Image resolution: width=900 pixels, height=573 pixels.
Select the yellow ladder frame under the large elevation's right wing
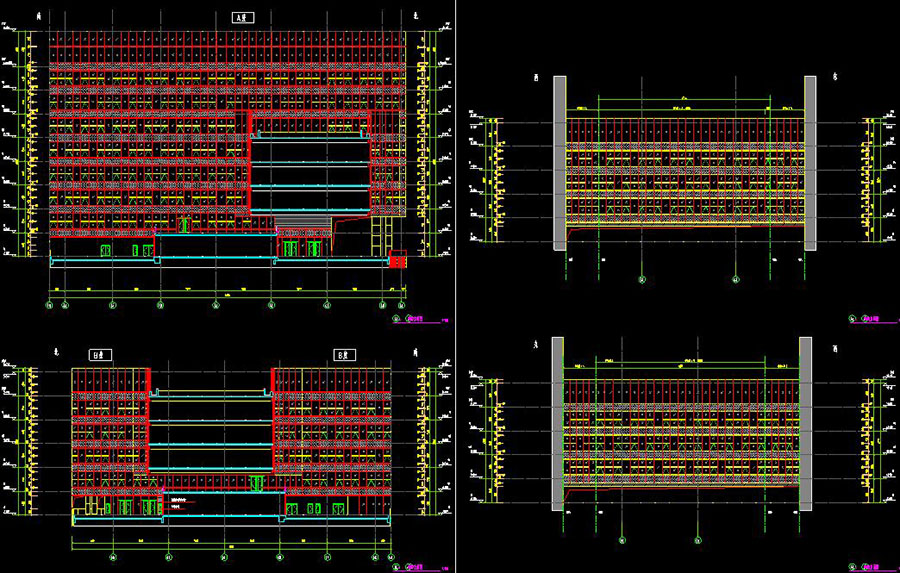(382, 236)
